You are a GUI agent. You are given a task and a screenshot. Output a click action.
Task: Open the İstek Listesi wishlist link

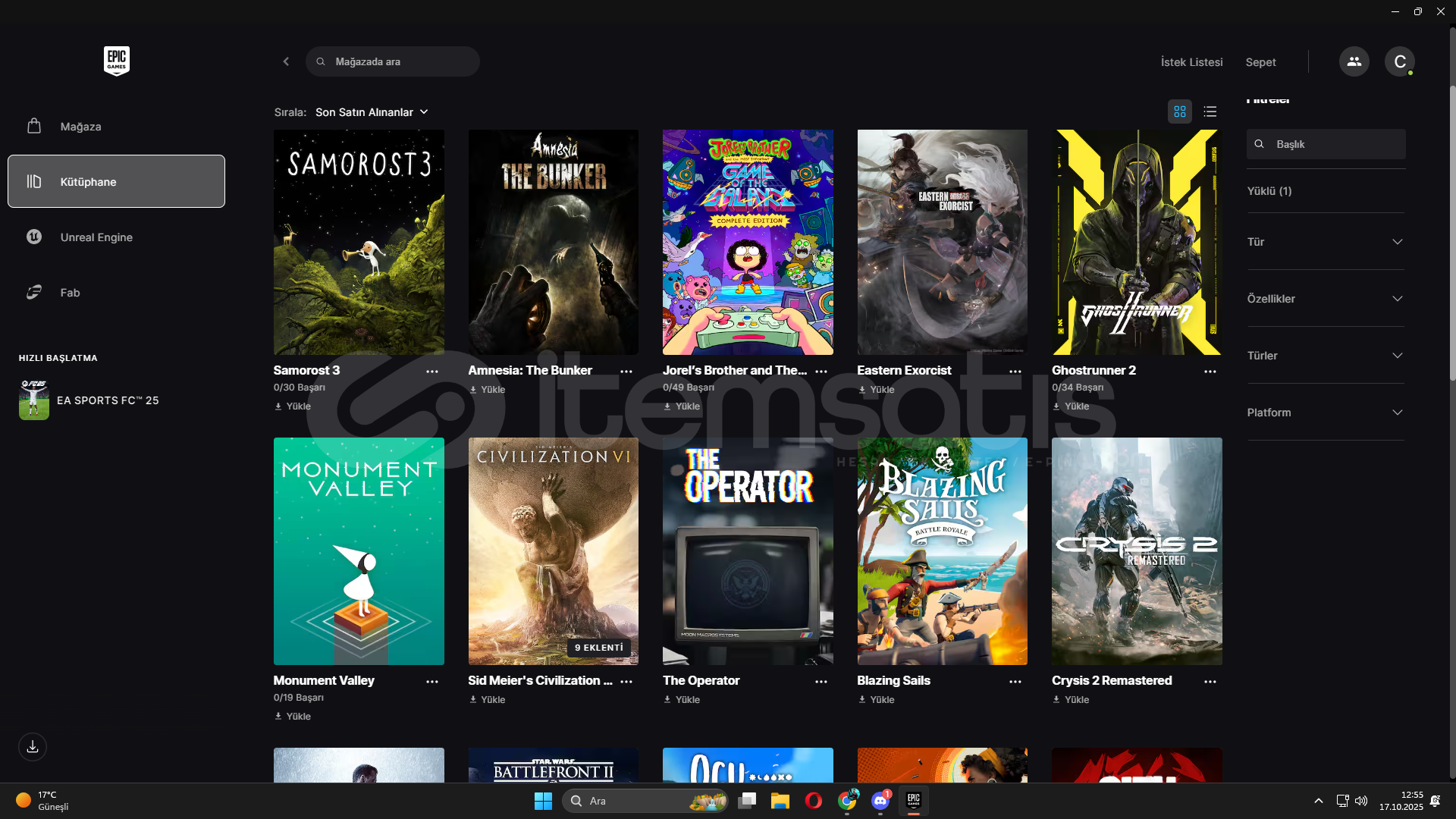[x=1191, y=62]
